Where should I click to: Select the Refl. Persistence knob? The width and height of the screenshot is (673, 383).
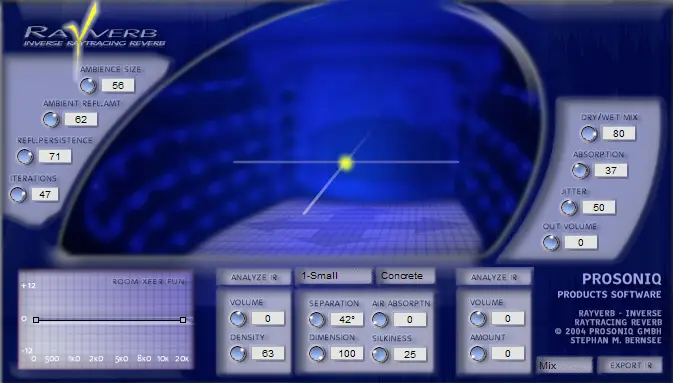coord(25,156)
